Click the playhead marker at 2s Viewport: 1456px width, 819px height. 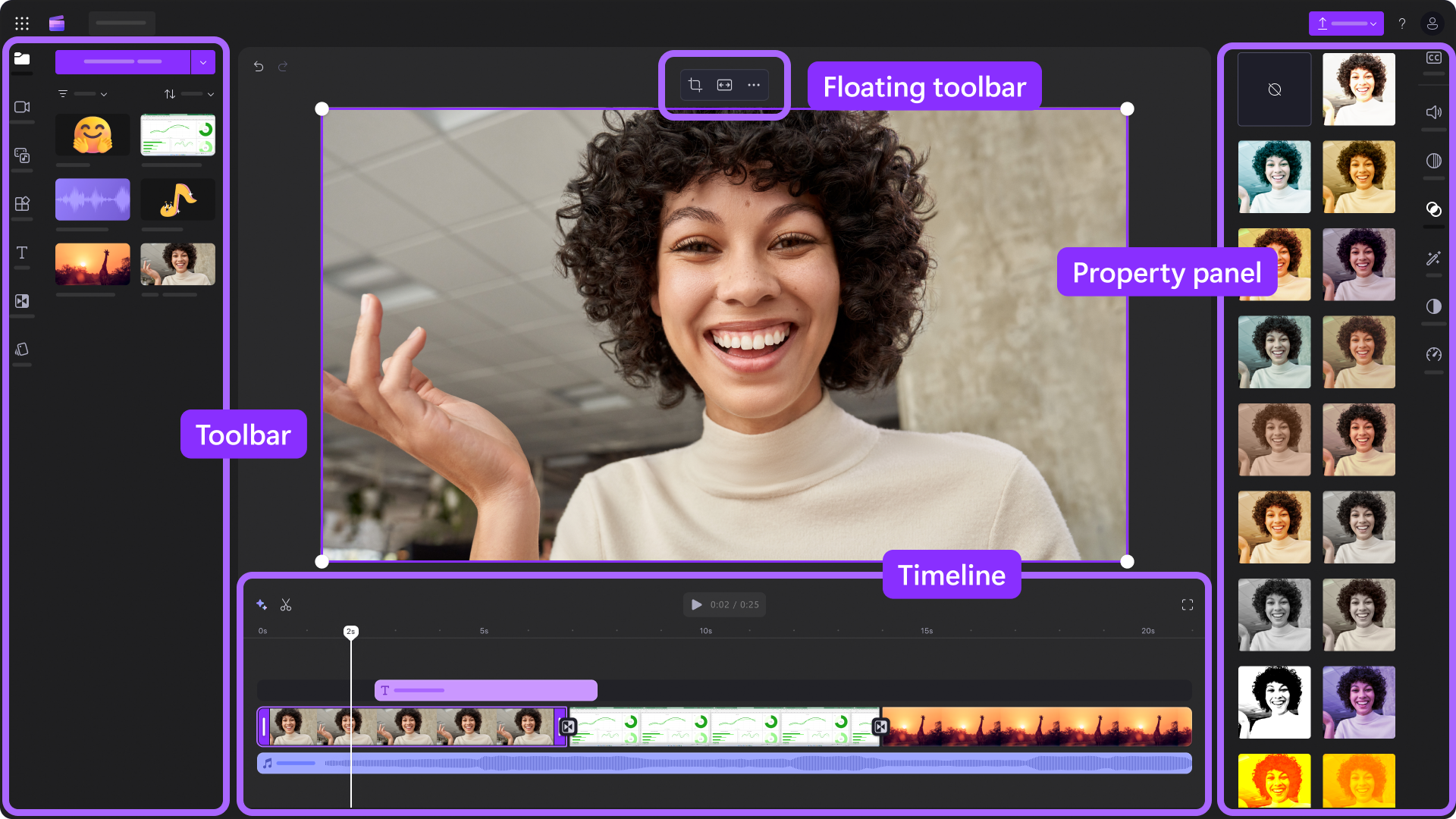(x=350, y=632)
